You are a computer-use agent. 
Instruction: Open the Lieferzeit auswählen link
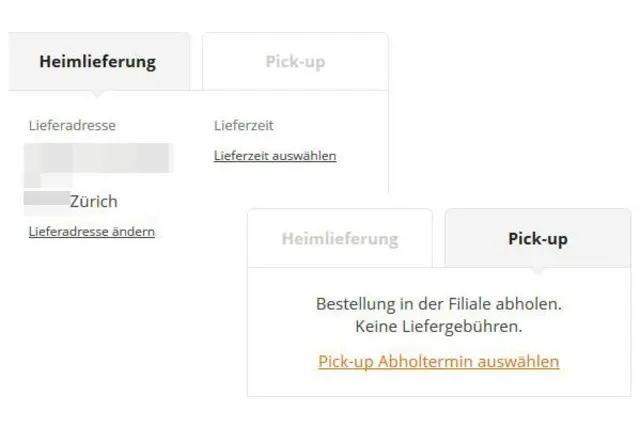point(275,155)
